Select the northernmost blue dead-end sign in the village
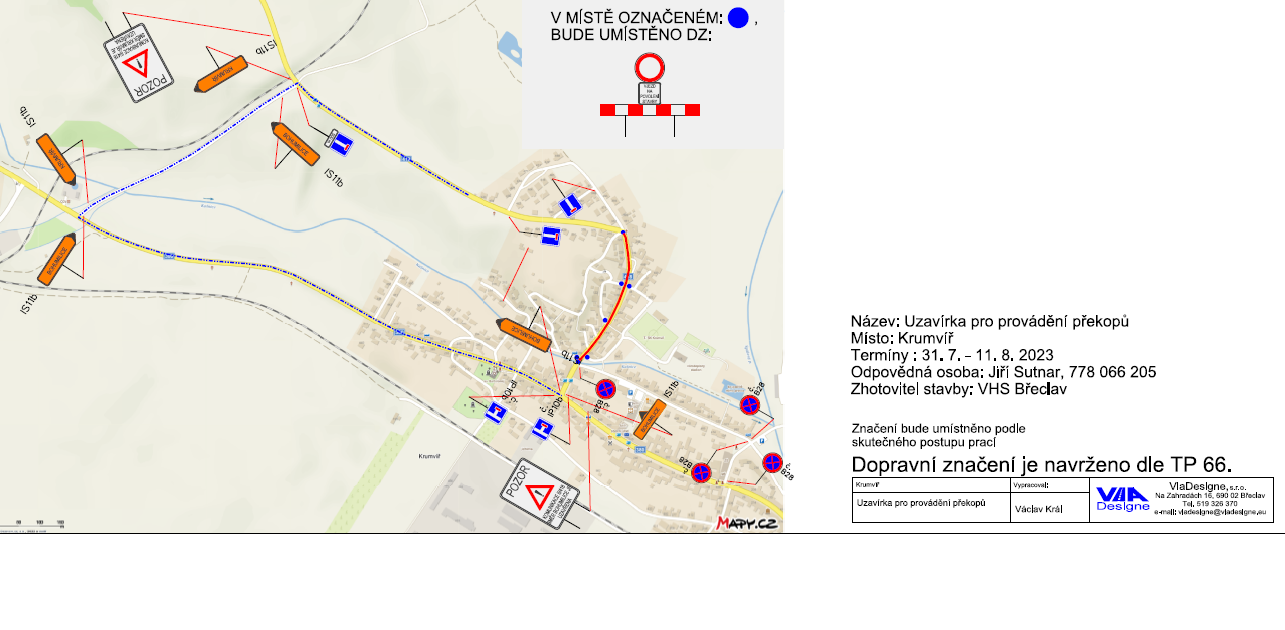1285x630 pixels. [x=570, y=204]
